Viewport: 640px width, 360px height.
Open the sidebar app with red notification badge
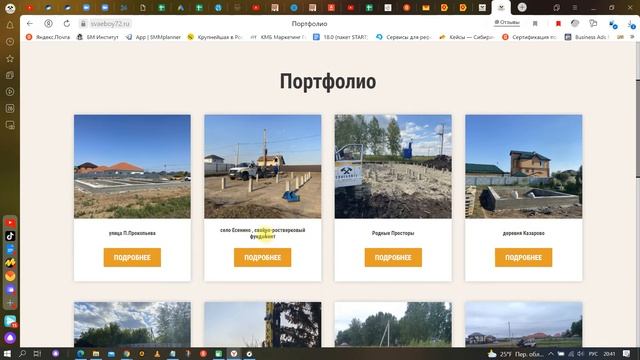[x=10, y=321]
